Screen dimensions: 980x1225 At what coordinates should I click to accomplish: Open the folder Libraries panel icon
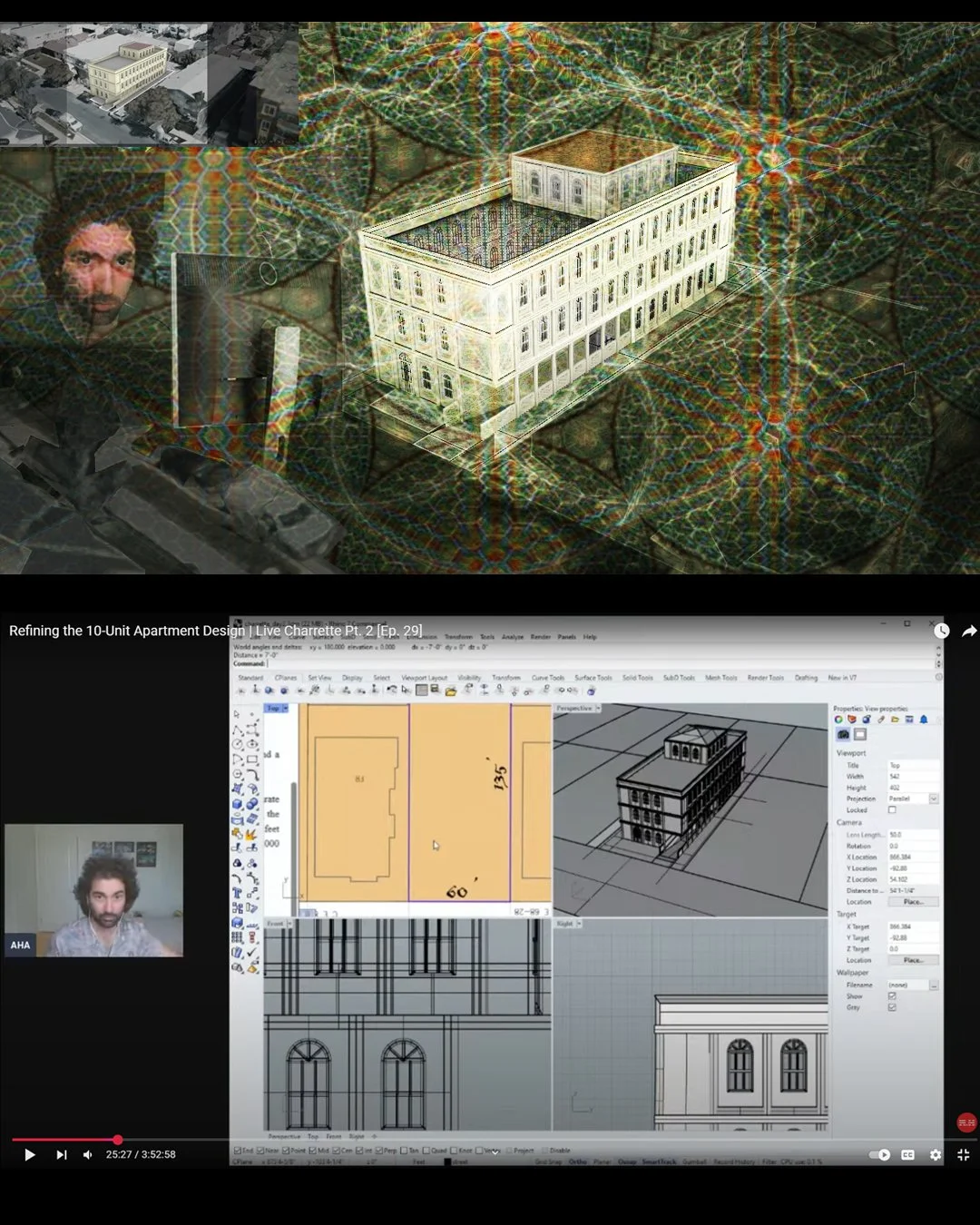895,720
